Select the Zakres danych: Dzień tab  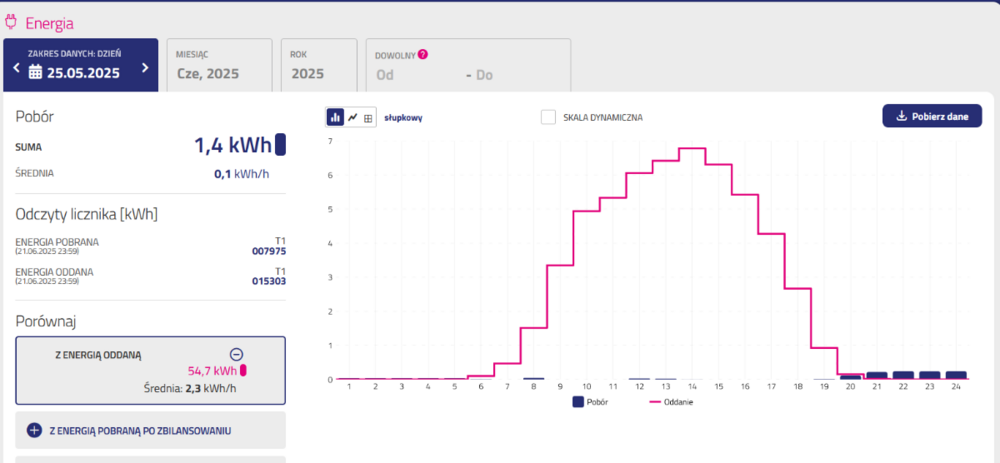tap(80, 65)
